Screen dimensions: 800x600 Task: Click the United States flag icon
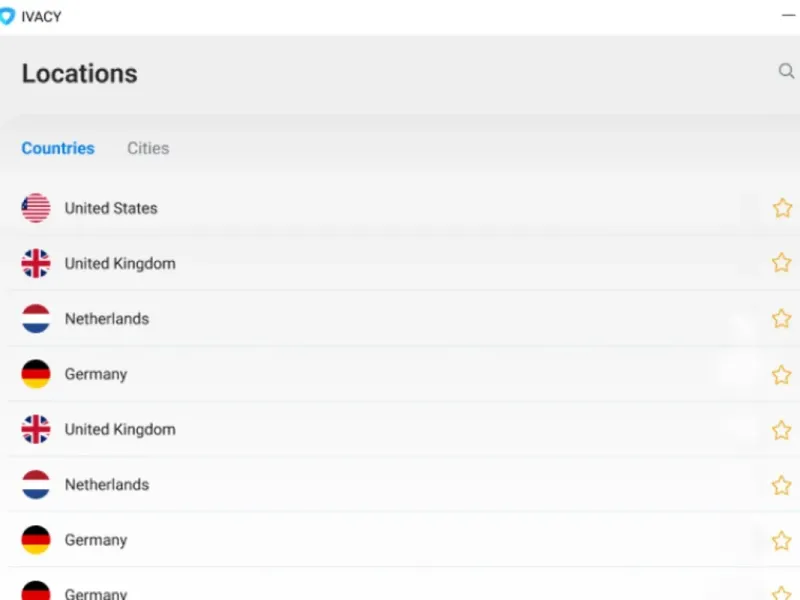(x=36, y=208)
